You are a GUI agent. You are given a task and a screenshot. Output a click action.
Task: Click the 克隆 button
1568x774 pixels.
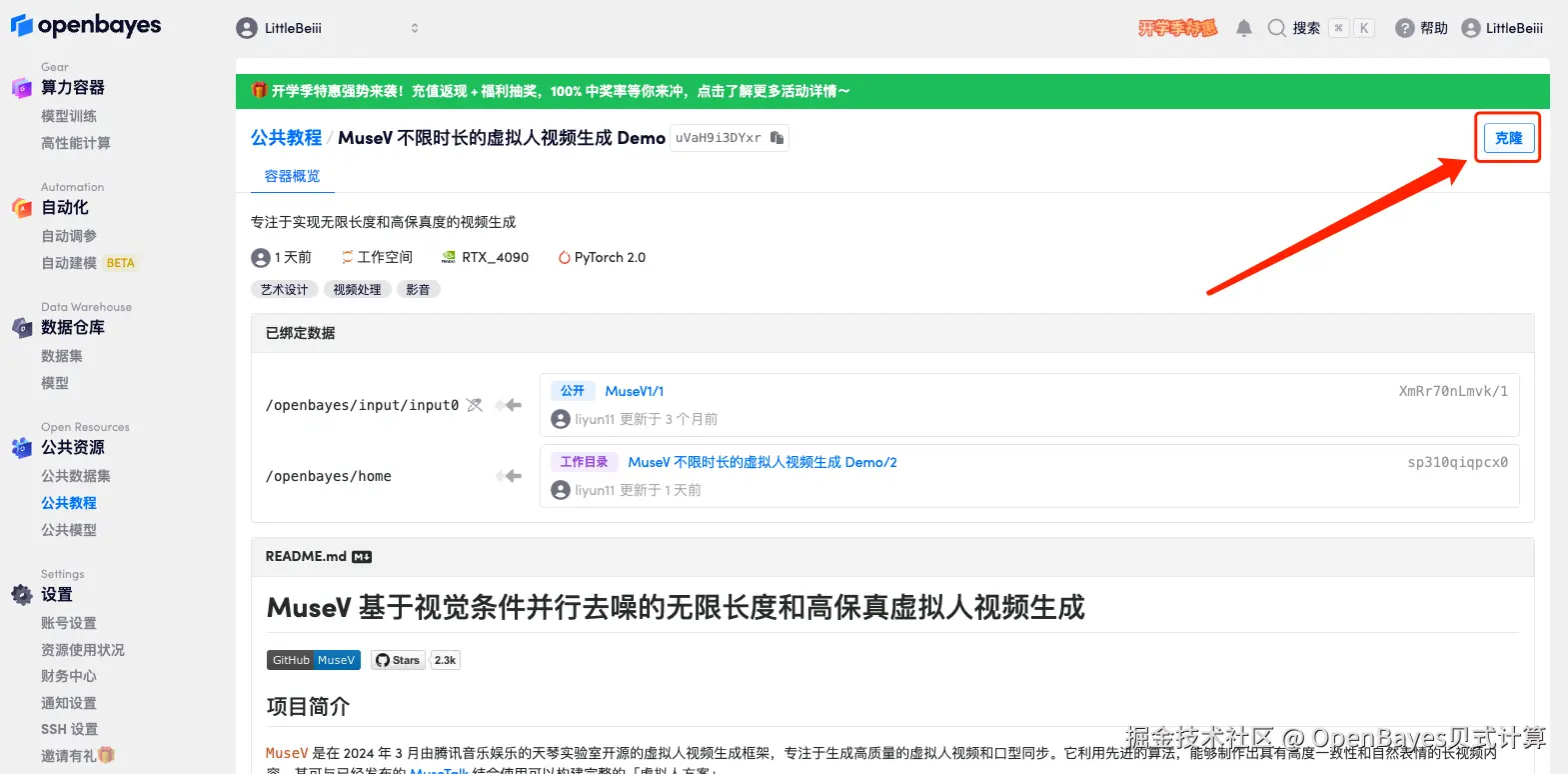coord(1508,138)
